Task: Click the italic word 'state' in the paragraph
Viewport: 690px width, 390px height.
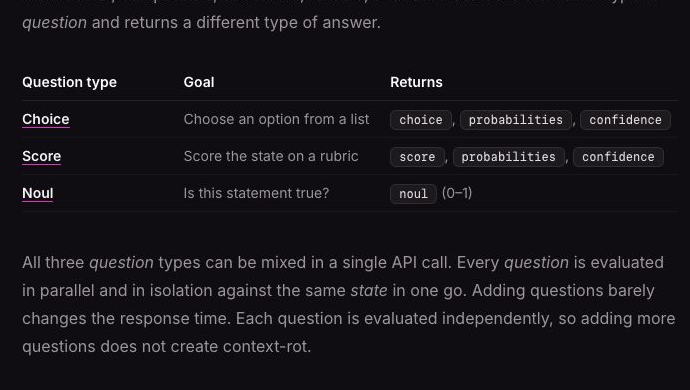Action: tap(369, 291)
